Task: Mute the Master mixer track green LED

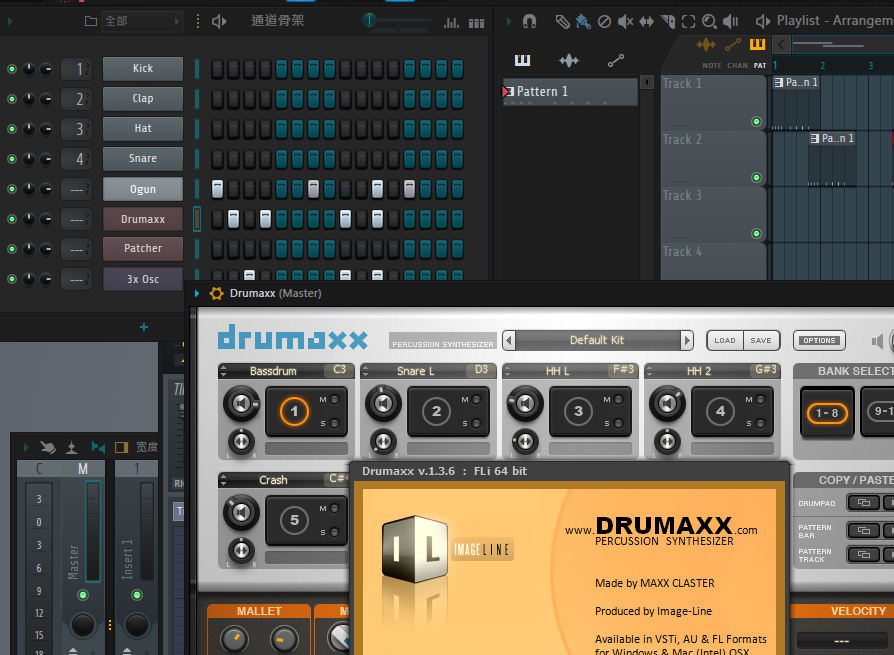Action: [x=83, y=595]
